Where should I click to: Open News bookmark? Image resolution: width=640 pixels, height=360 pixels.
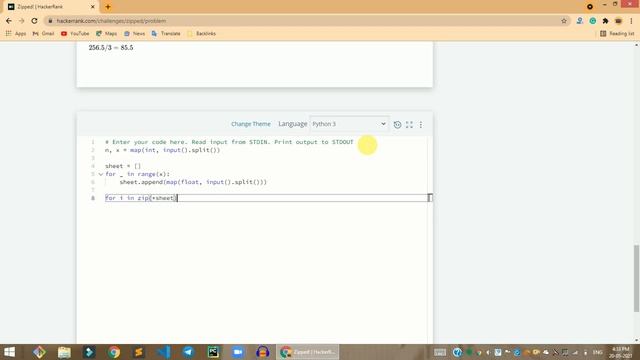pyautogui.click(x=134, y=33)
